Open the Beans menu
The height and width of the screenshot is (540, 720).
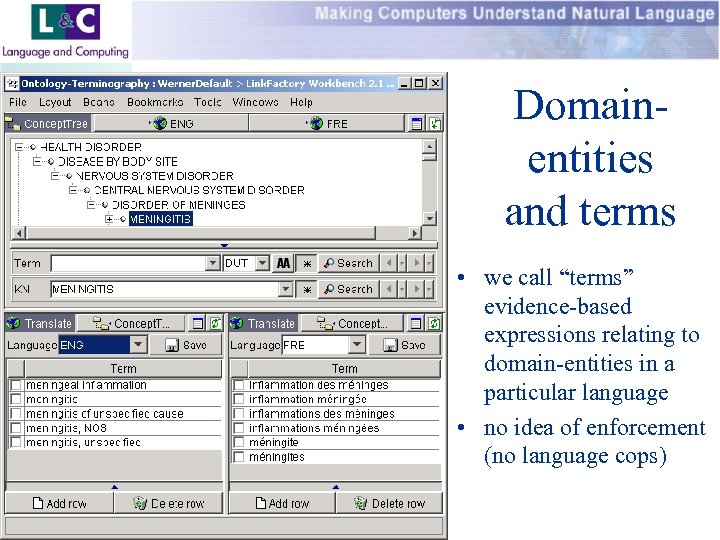(x=99, y=102)
